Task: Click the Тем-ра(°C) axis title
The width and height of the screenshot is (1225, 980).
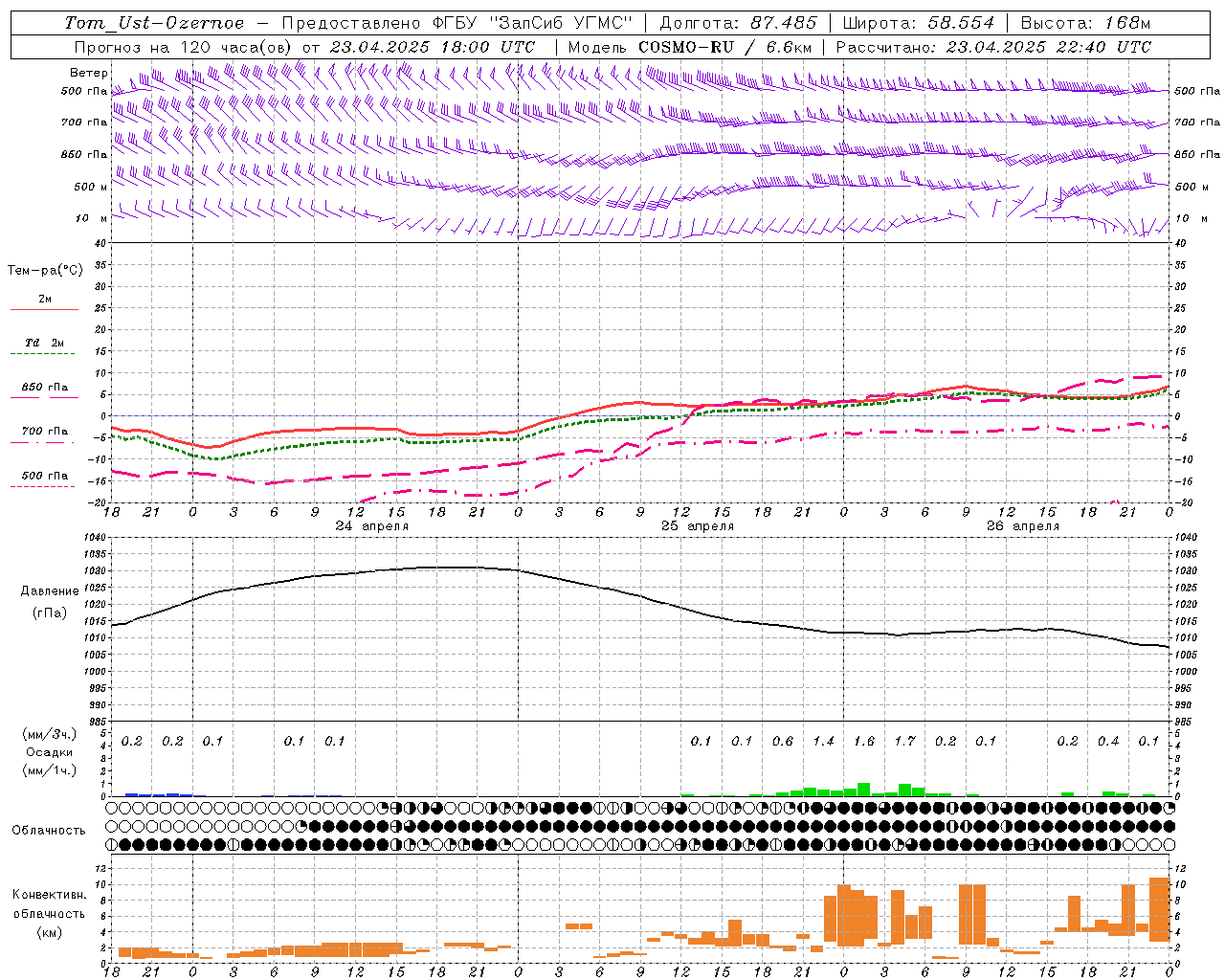Action: click(x=45, y=271)
